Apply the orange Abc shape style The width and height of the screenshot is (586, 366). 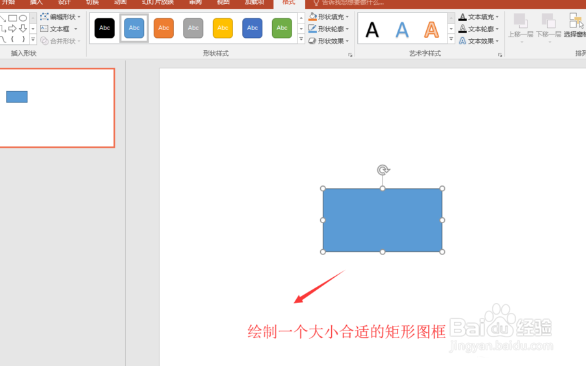(x=164, y=28)
